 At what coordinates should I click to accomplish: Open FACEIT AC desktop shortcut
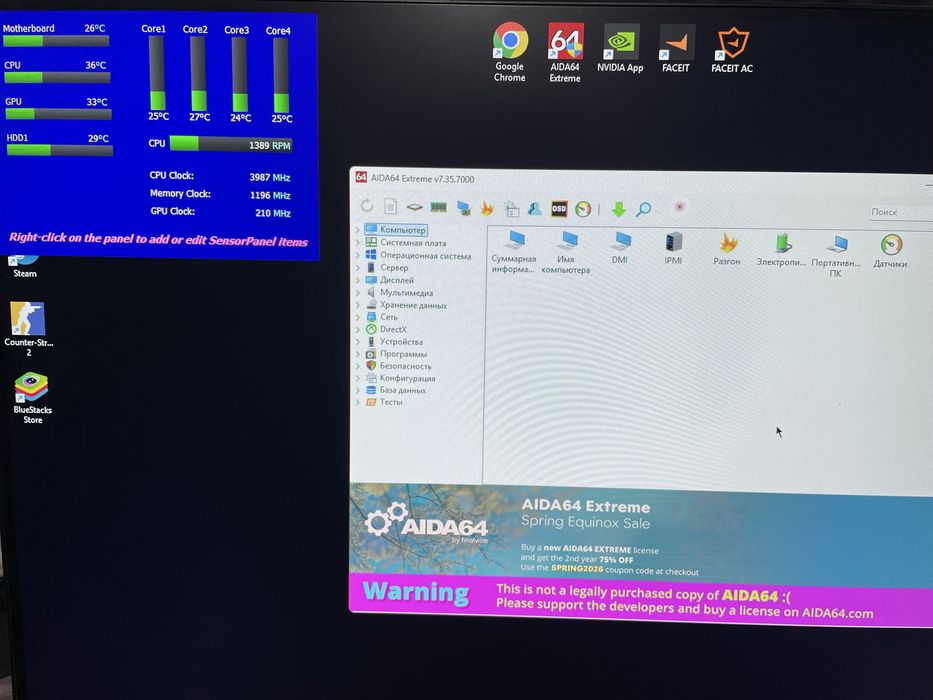[x=732, y=51]
